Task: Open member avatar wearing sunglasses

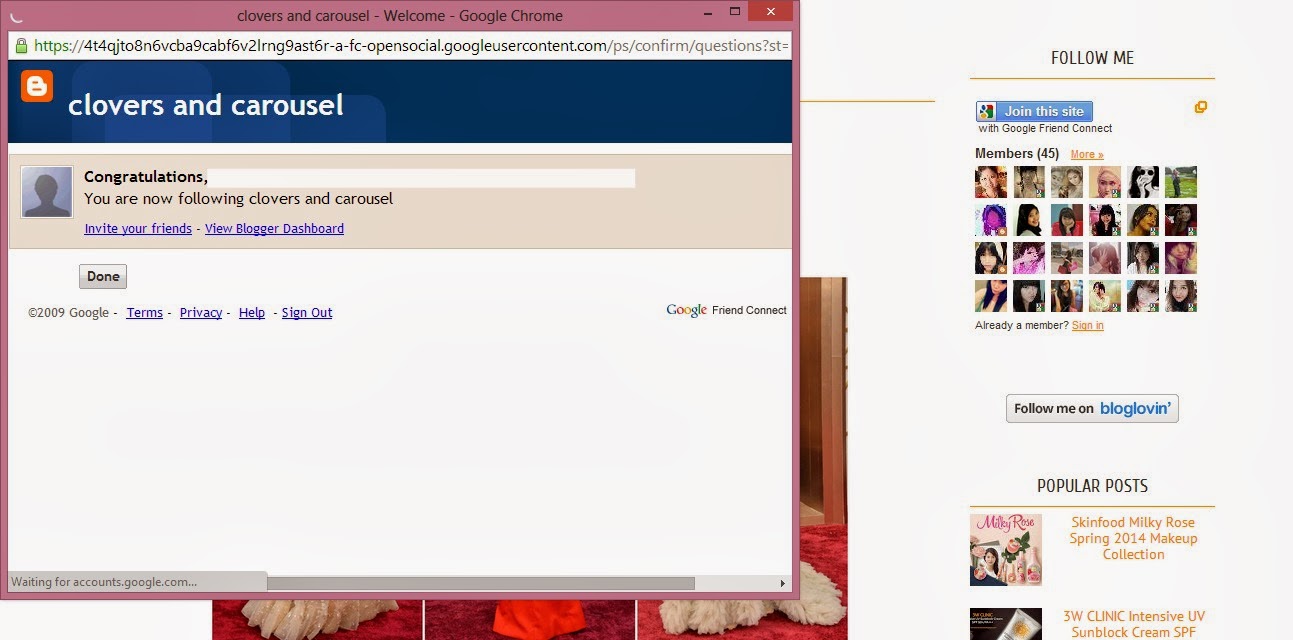Action: (x=1143, y=182)
